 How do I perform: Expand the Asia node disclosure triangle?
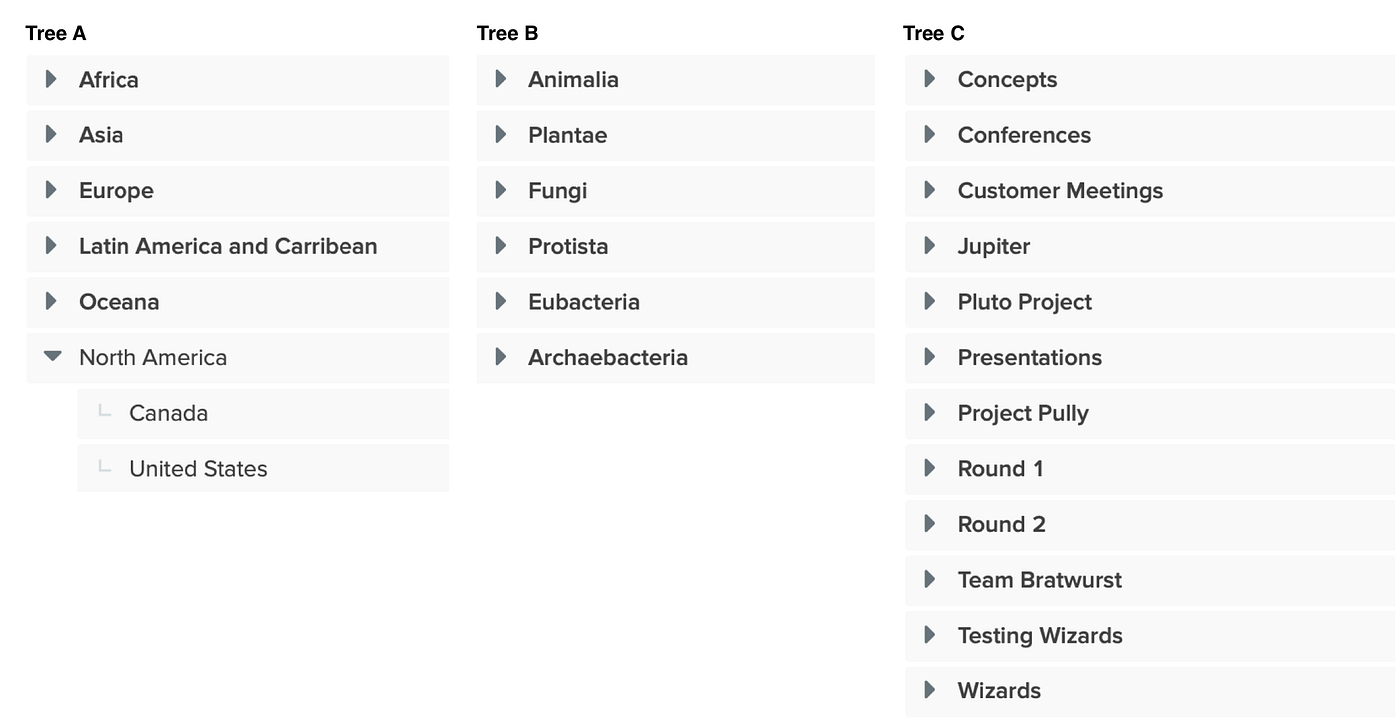coord(51,134)
